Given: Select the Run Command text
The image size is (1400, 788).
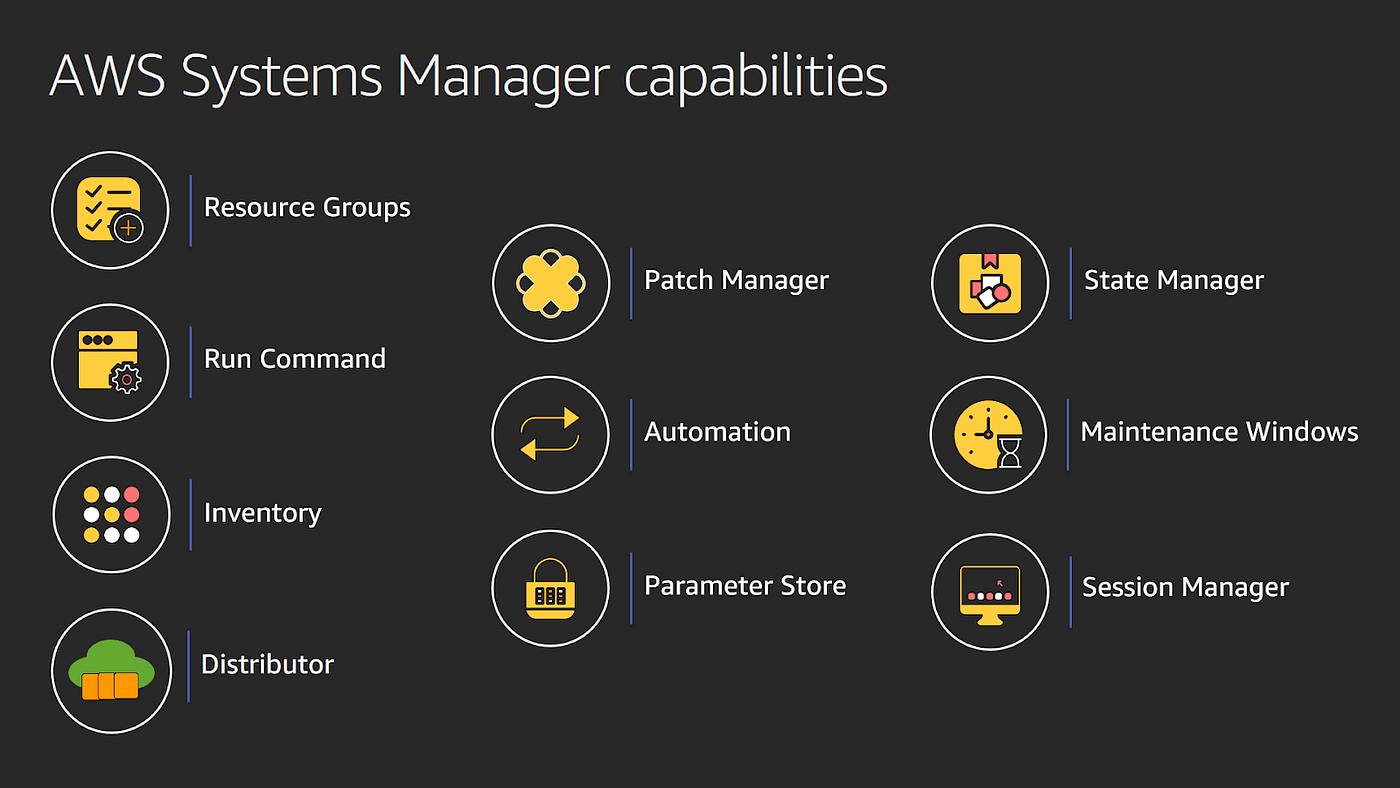Looking at the screenshot, I should pos(294,359).
